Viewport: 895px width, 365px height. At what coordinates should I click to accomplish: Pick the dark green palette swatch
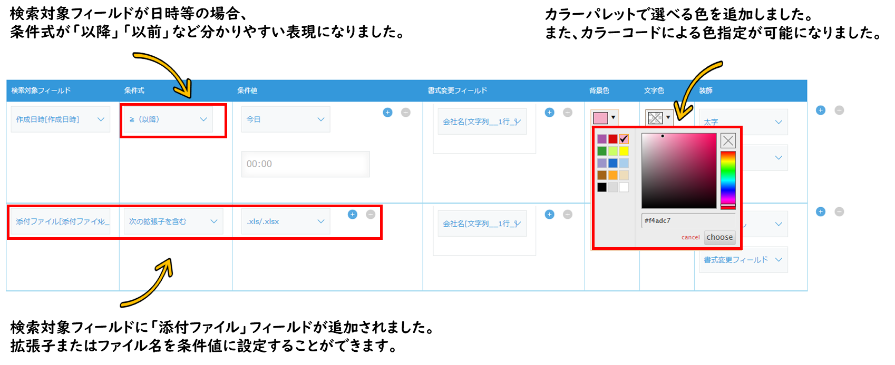click(x=602, y=151)
